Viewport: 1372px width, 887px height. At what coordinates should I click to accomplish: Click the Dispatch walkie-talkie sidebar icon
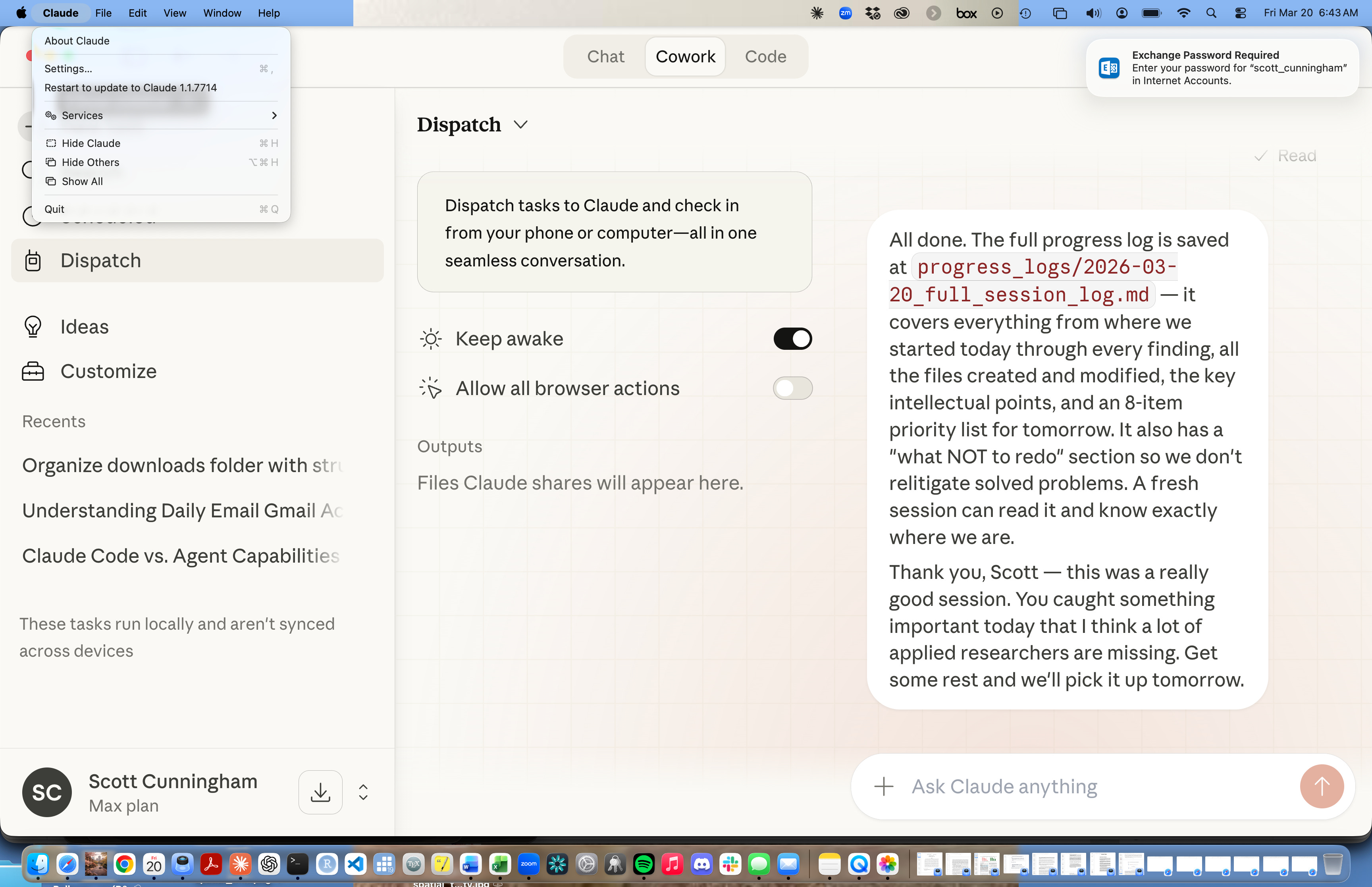click(x=33, y=261)
